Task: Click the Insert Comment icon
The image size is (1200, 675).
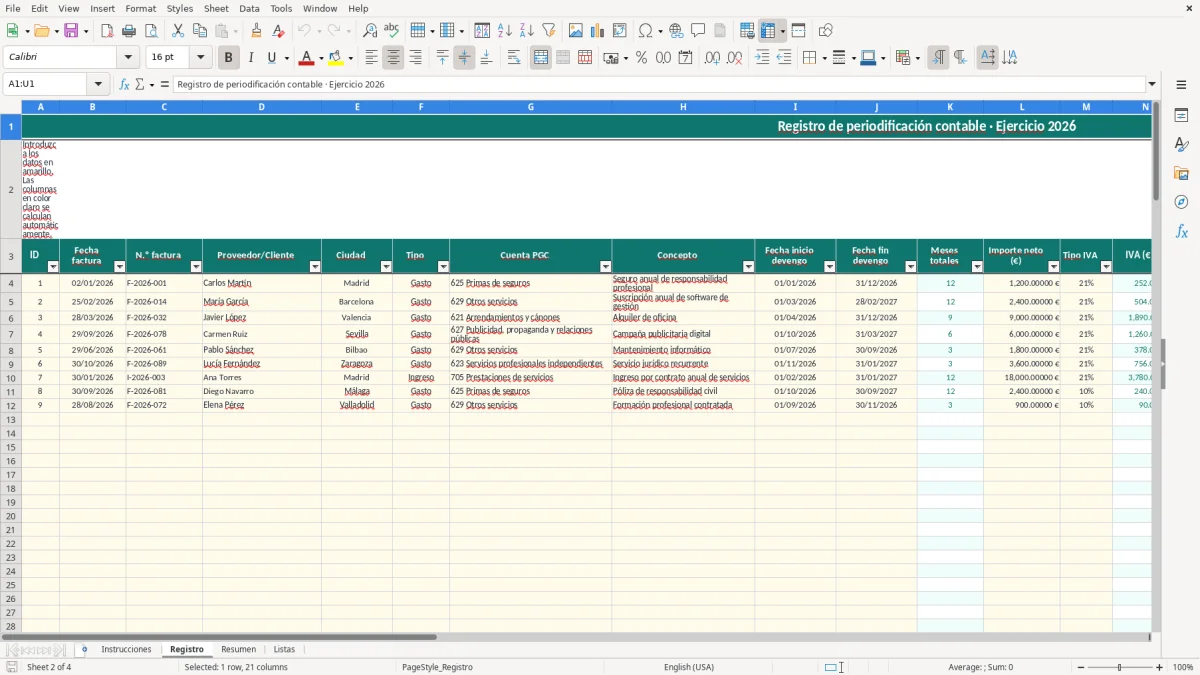Action: [698, 31]
